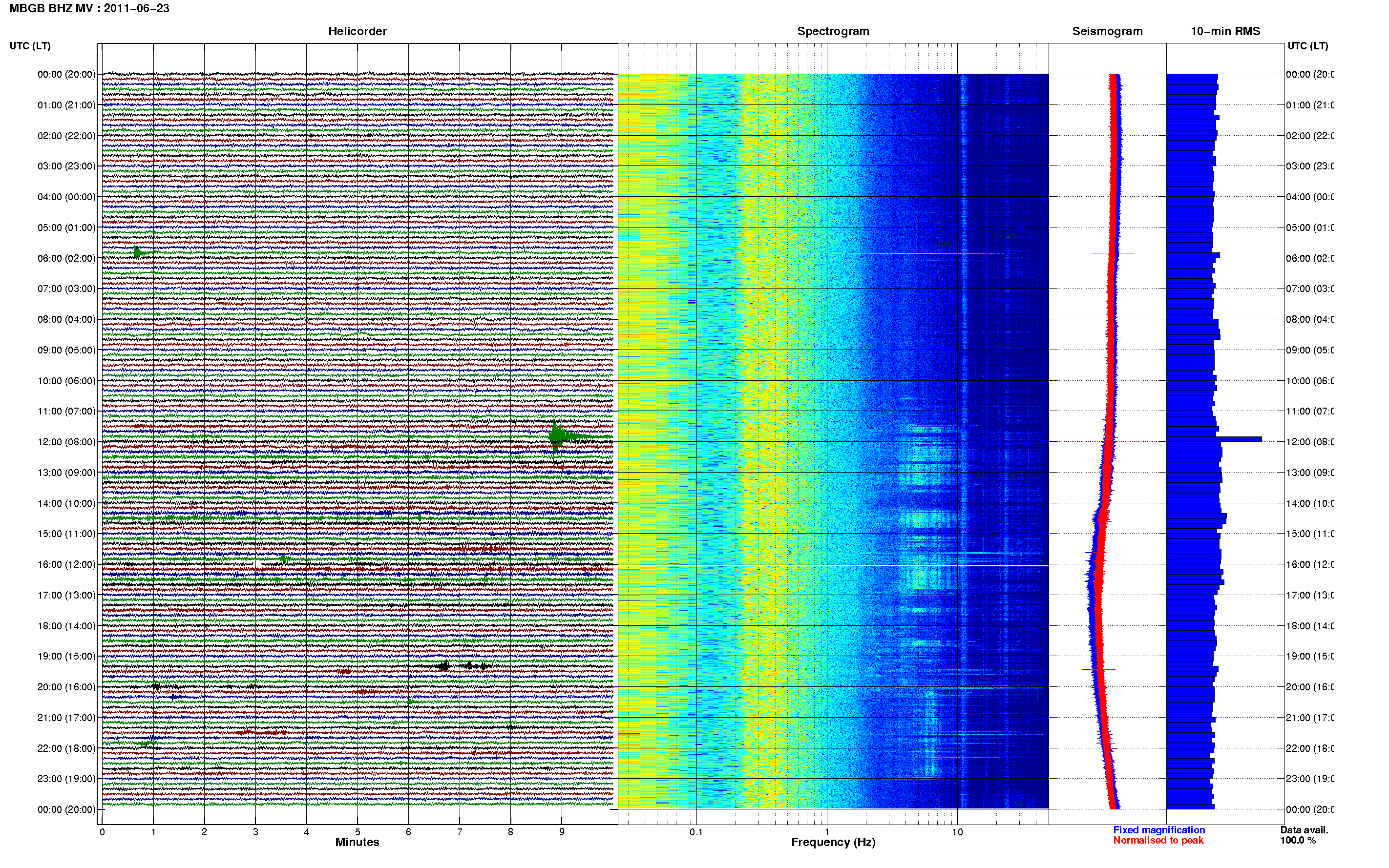Click the small green event before 06:00
Viewport: 1389px width, 868px height.
click(x=139, y=252)
